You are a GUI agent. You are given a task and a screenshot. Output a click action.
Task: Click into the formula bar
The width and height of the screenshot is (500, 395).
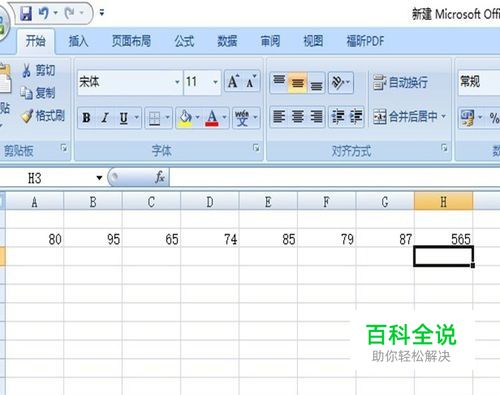pos(335,178)
